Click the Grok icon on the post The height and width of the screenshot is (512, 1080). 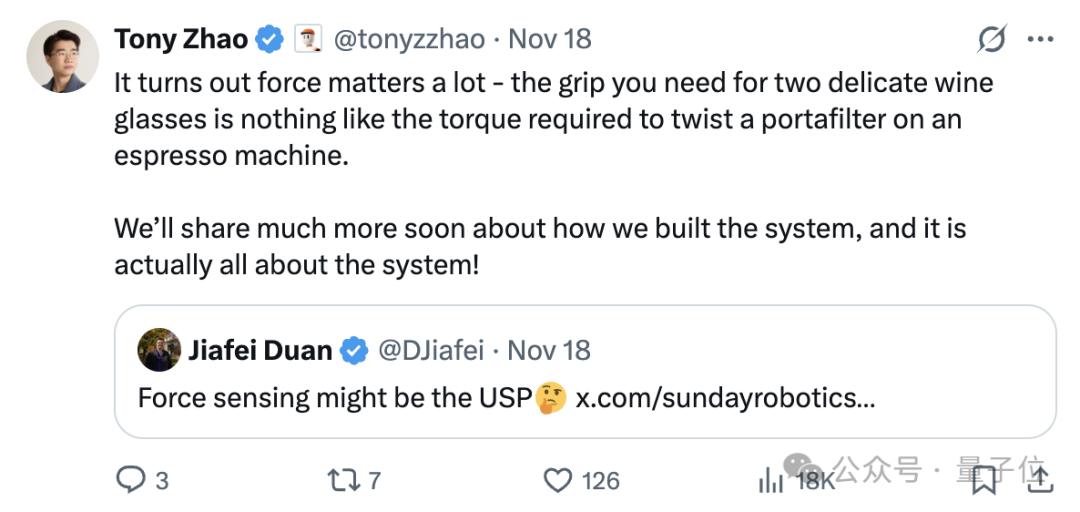(991, 40)
